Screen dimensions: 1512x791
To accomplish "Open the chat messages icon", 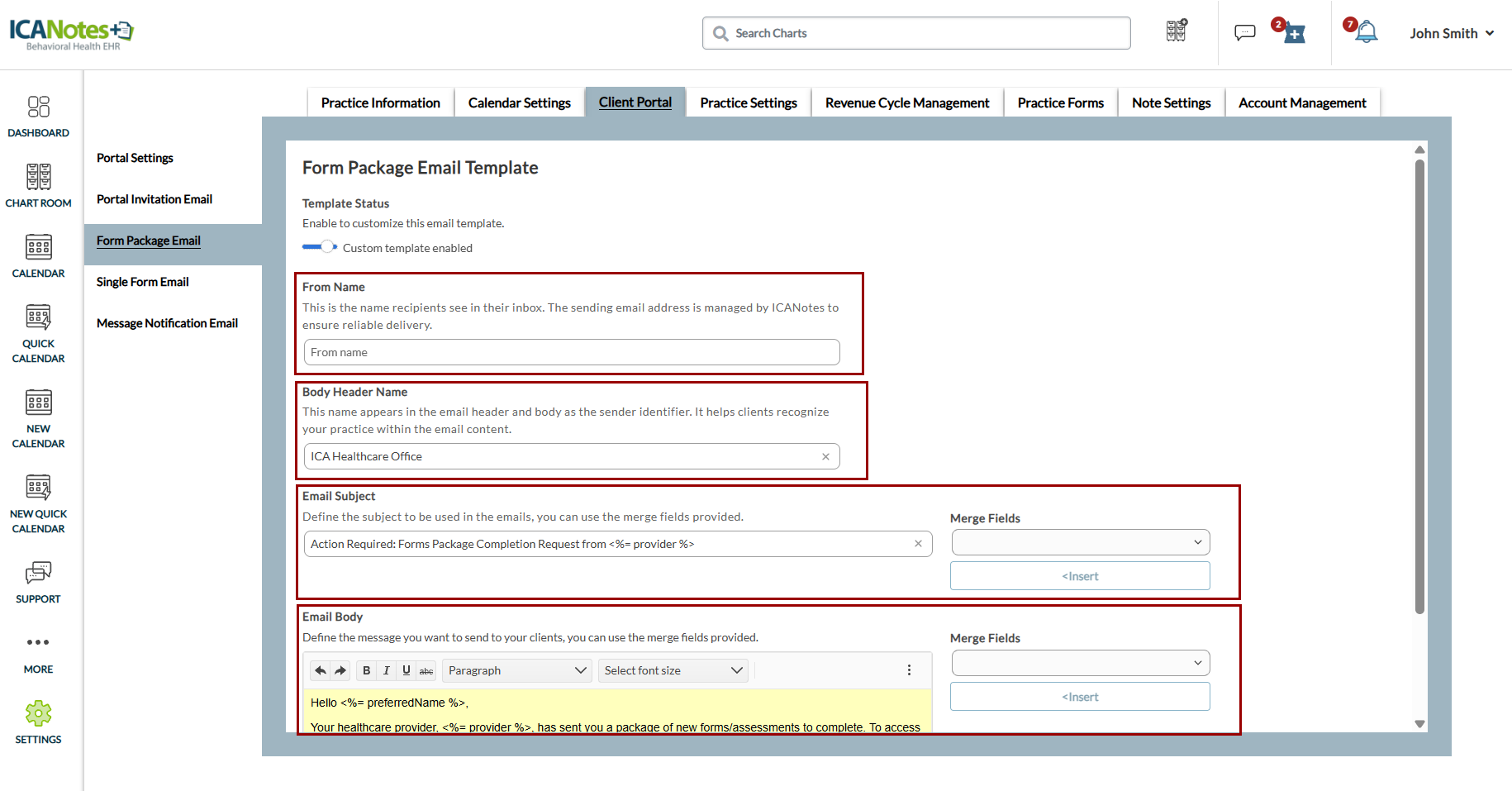I will pyautogui.click(x=1244, y=33).
